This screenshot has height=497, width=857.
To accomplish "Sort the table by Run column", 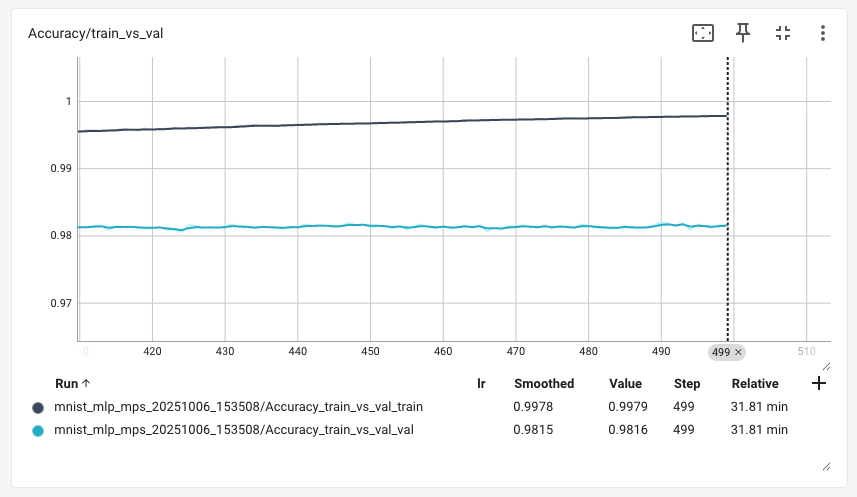I will point(72,383).
